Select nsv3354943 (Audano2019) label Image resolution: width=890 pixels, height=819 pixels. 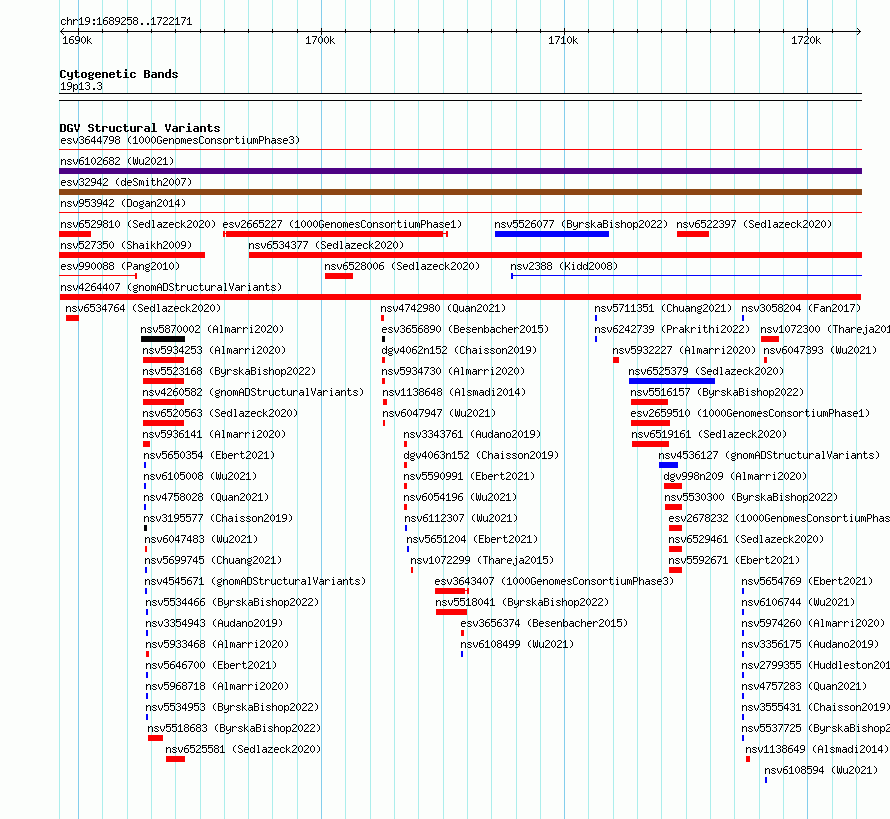(214, 623)
